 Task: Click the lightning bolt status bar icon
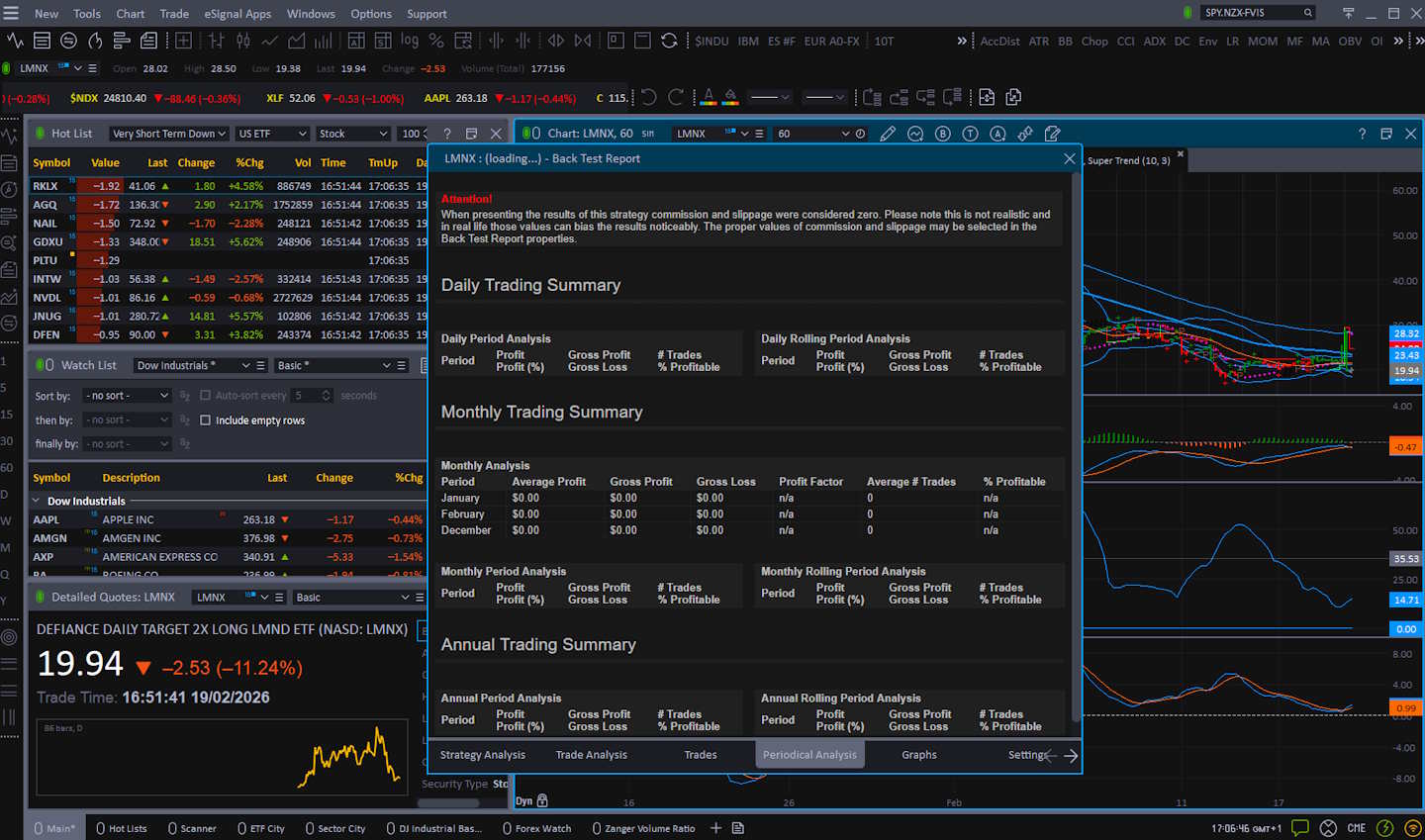[x=1385, y=828]
